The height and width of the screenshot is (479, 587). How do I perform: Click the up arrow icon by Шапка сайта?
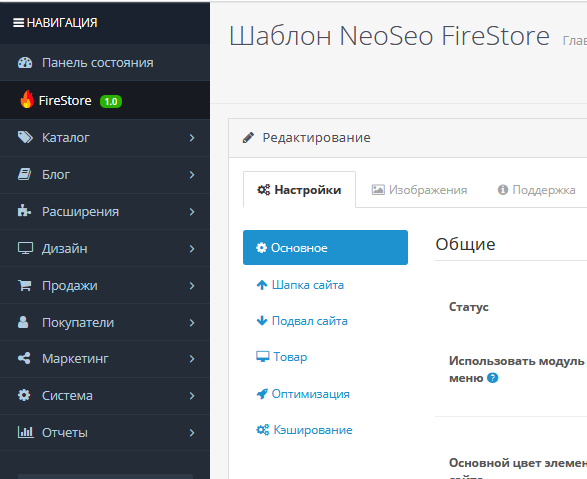tap(262, 285)
